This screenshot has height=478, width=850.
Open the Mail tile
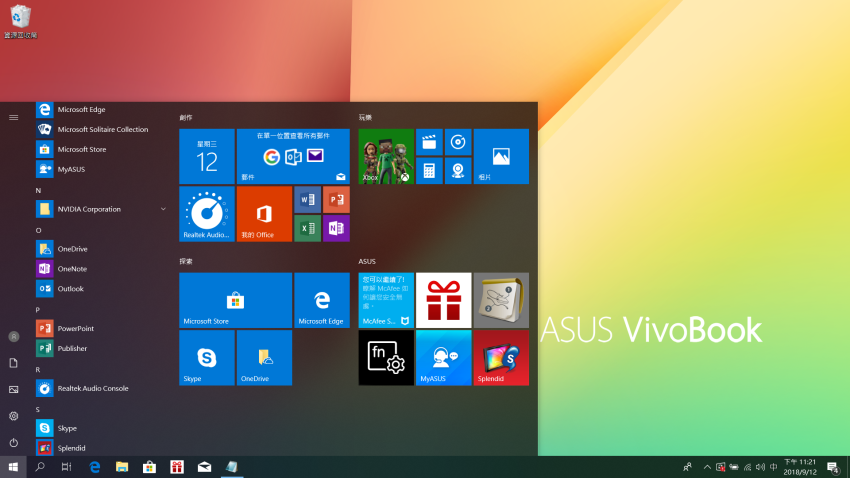(293, 157)
